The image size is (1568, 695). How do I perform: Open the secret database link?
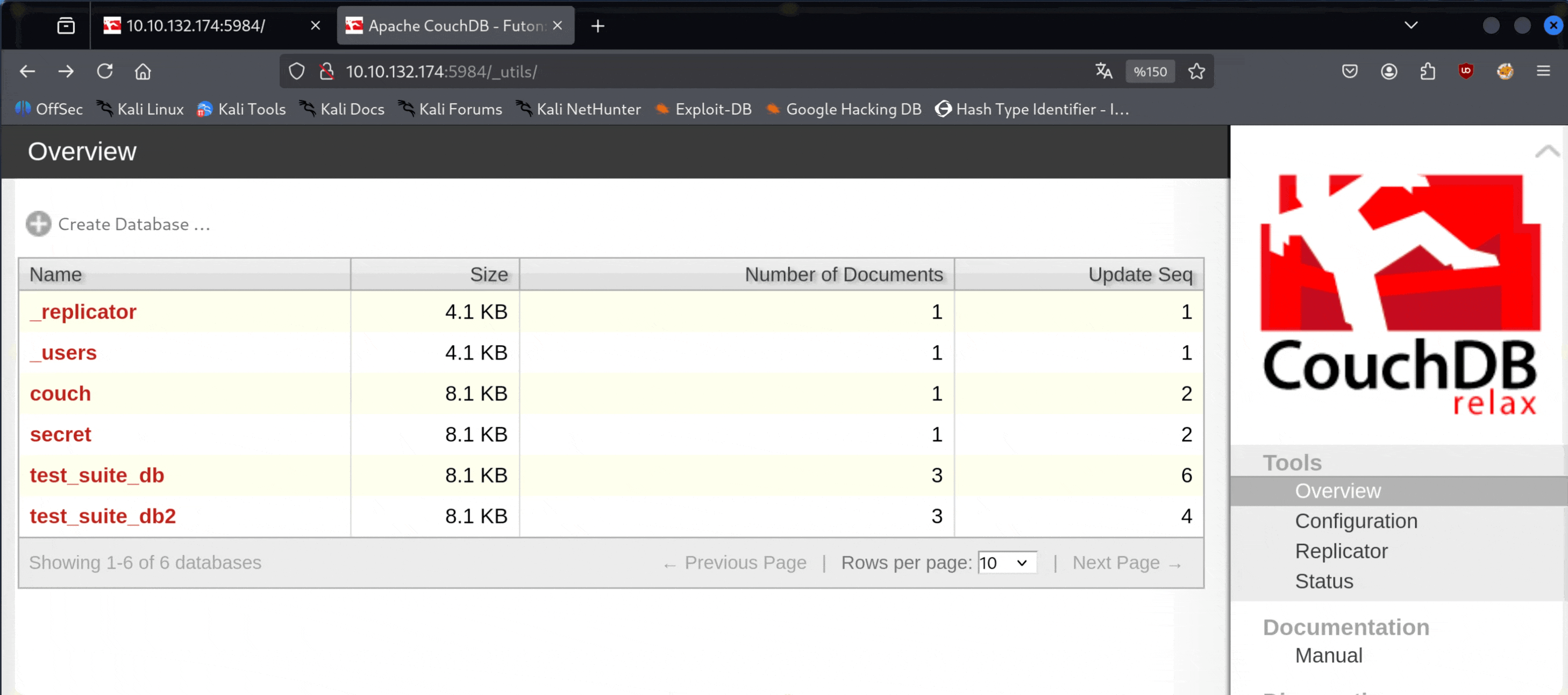tap(60, 434)
